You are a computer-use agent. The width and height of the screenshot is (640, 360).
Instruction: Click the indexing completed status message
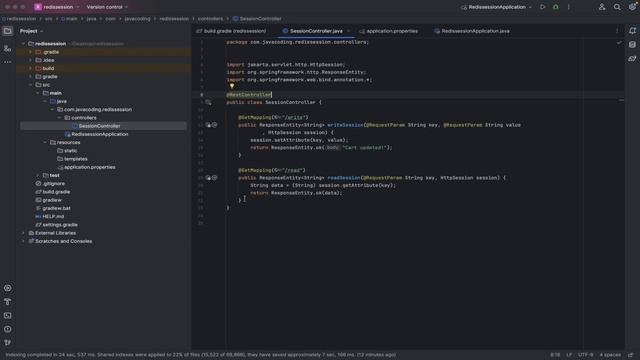click(x=200, y=355)
